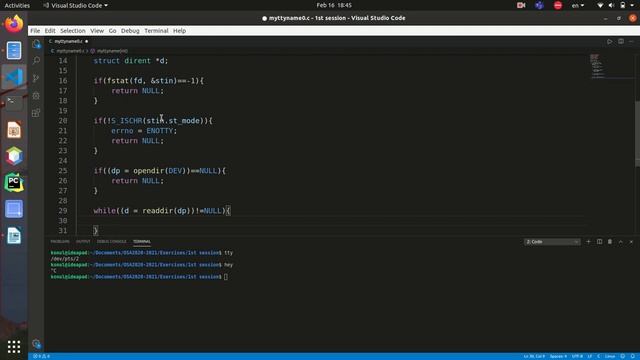Run the code with the play icon
Image resolution: width=640 pixels, height=360 pixels.
(x=609, y=41)
